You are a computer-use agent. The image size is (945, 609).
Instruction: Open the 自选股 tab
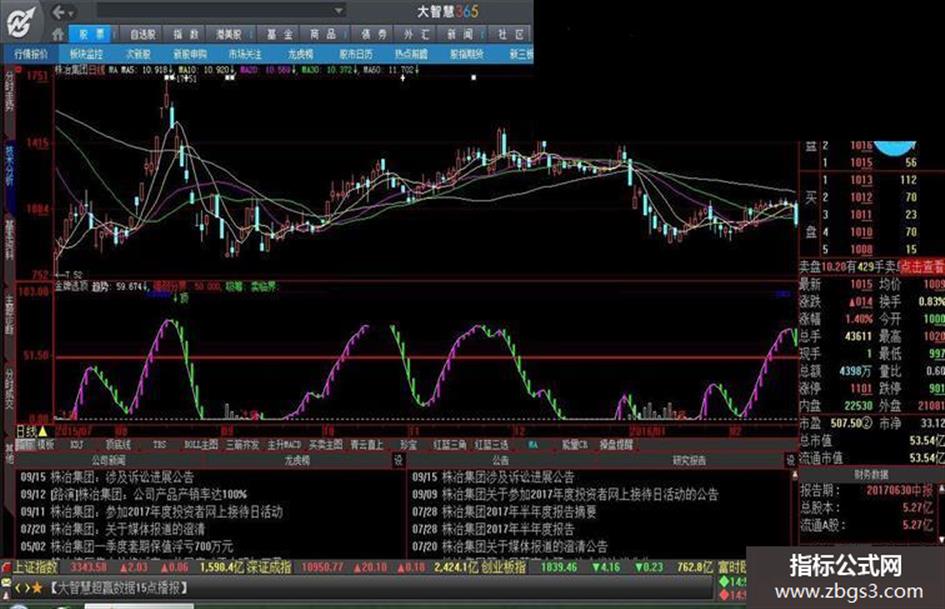pyautogui.click(x=143, y=34)
